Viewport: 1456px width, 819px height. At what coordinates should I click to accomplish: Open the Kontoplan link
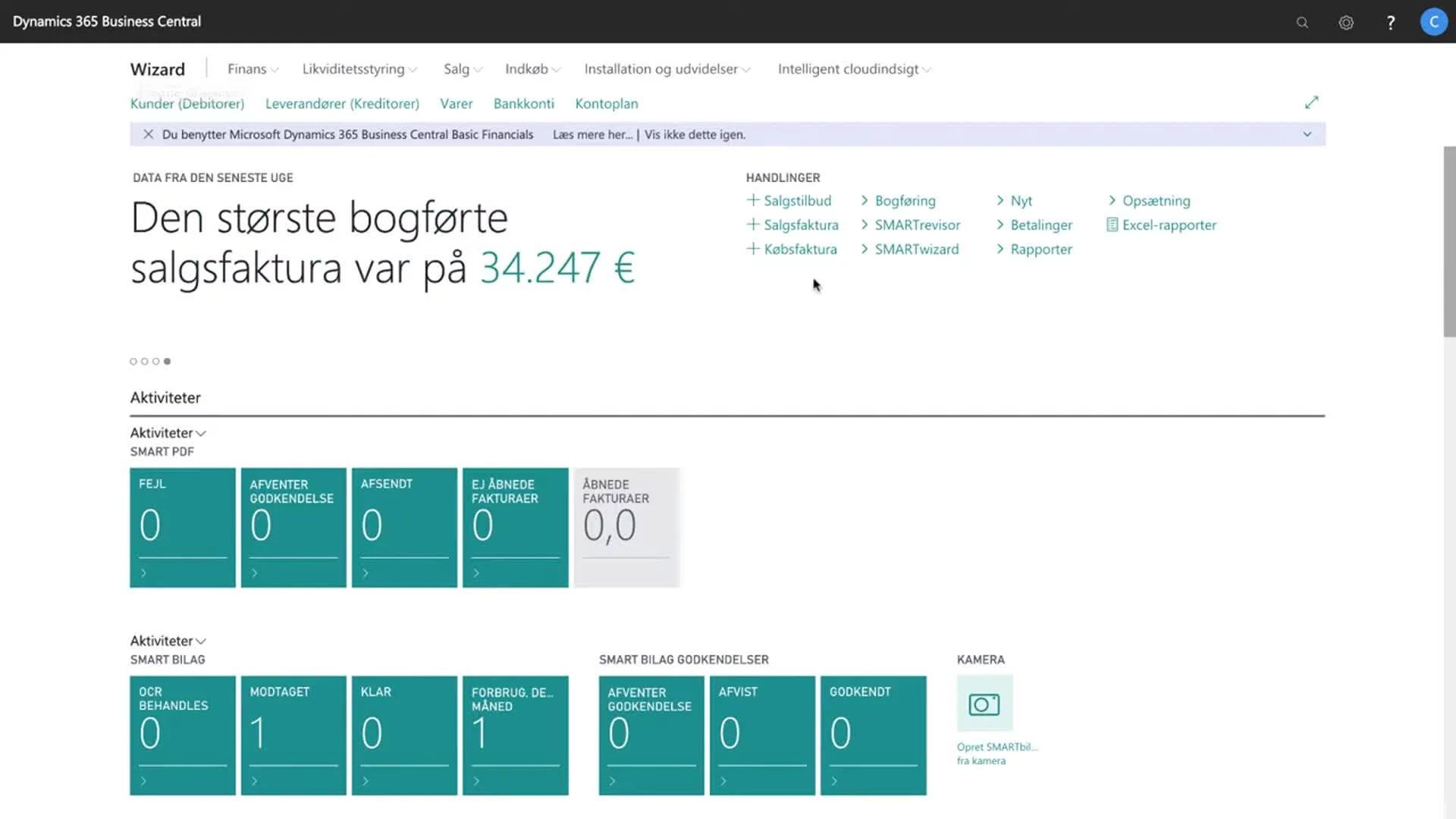click(x=607, y=103)
